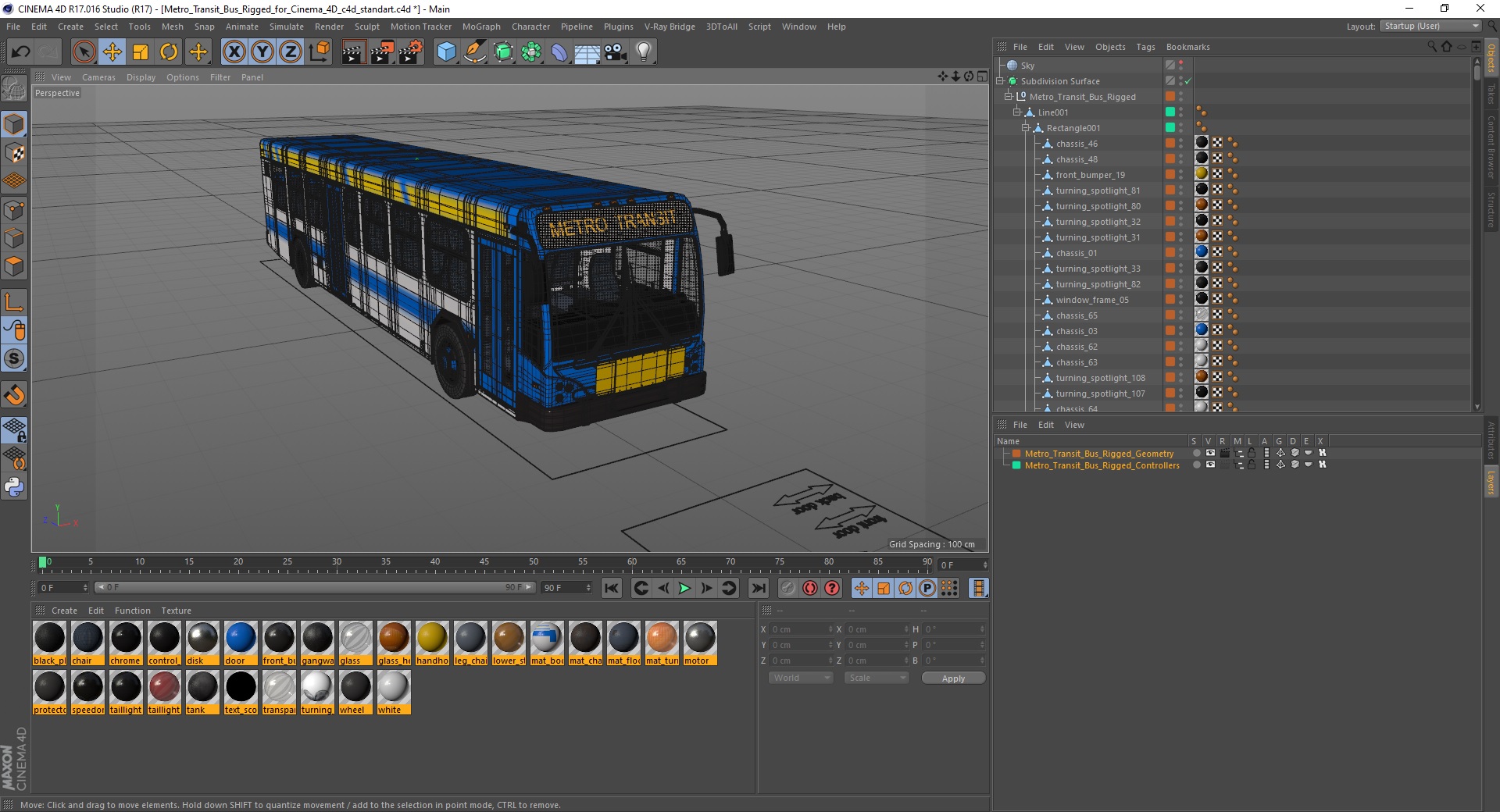This screenshot has width=1500, height=812.
Task: Collapse the Subdivision Surface hierarchy
Action: click(1000, 80)
